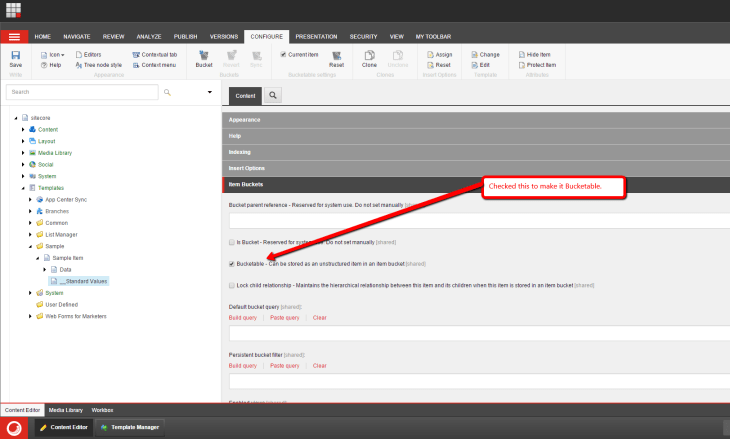This screenshot has height=439, width=730.
Task: Click Build query under Default bucket query
Action: [x=243, y=317]
